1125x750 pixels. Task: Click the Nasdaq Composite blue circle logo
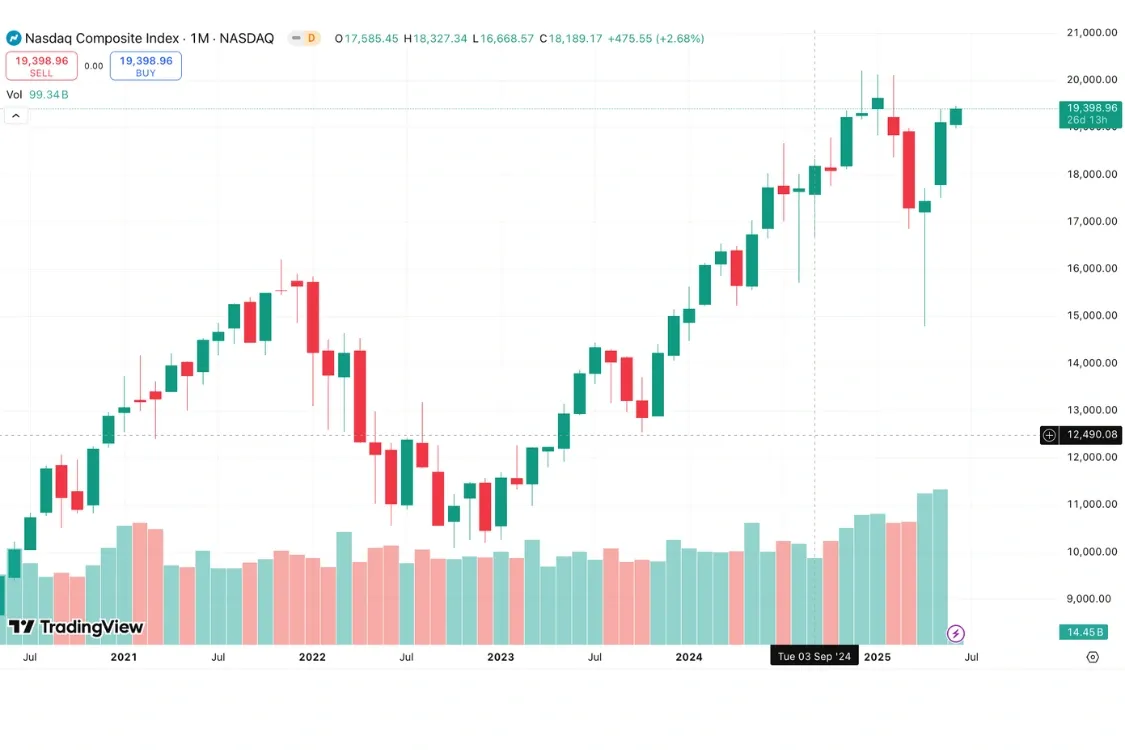click(x=14, y=37)
